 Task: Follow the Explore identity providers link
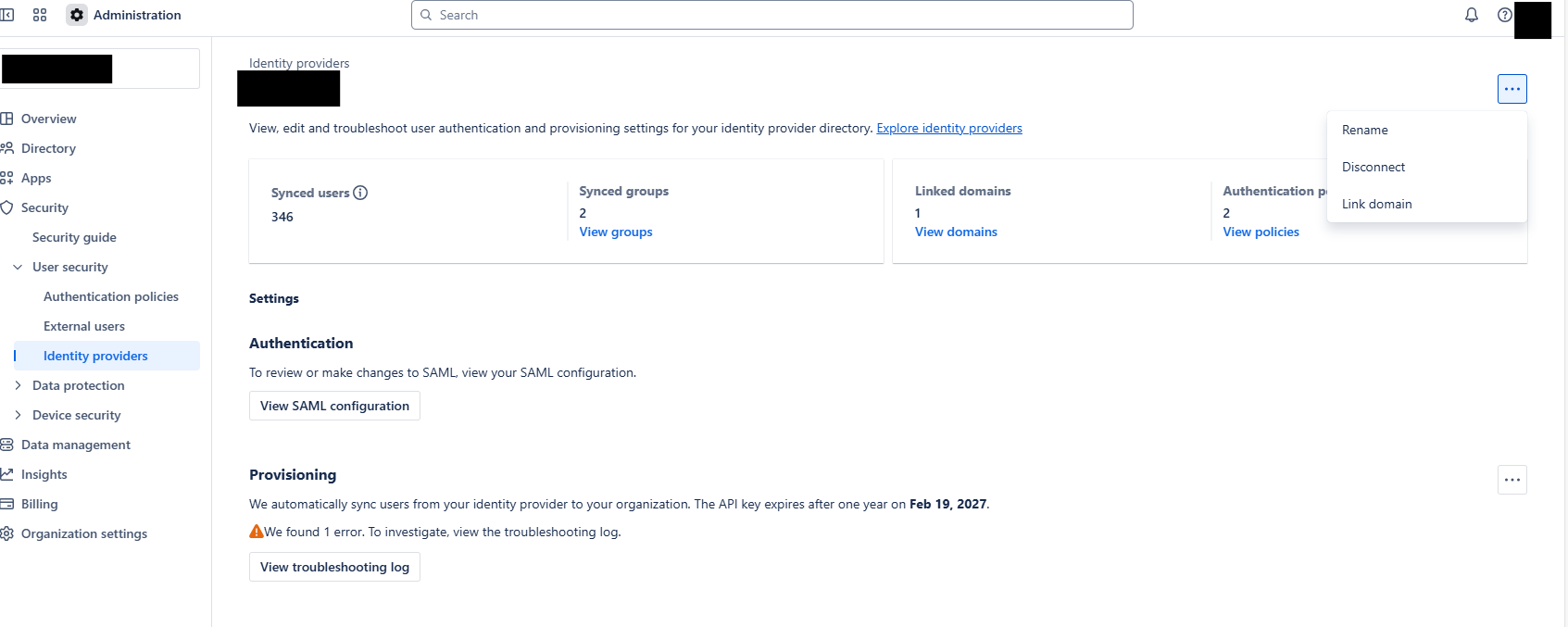949,128
